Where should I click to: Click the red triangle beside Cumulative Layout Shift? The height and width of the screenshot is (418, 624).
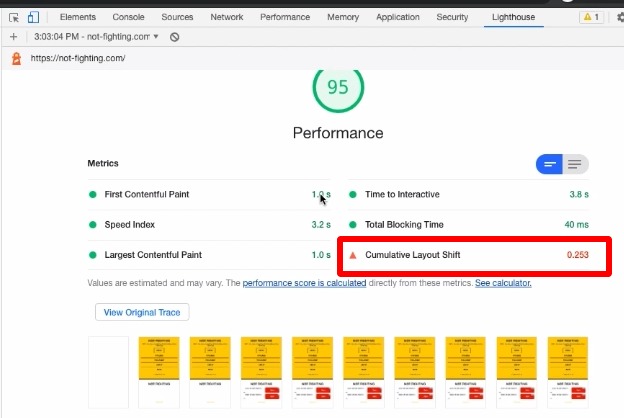coord(353,255)
